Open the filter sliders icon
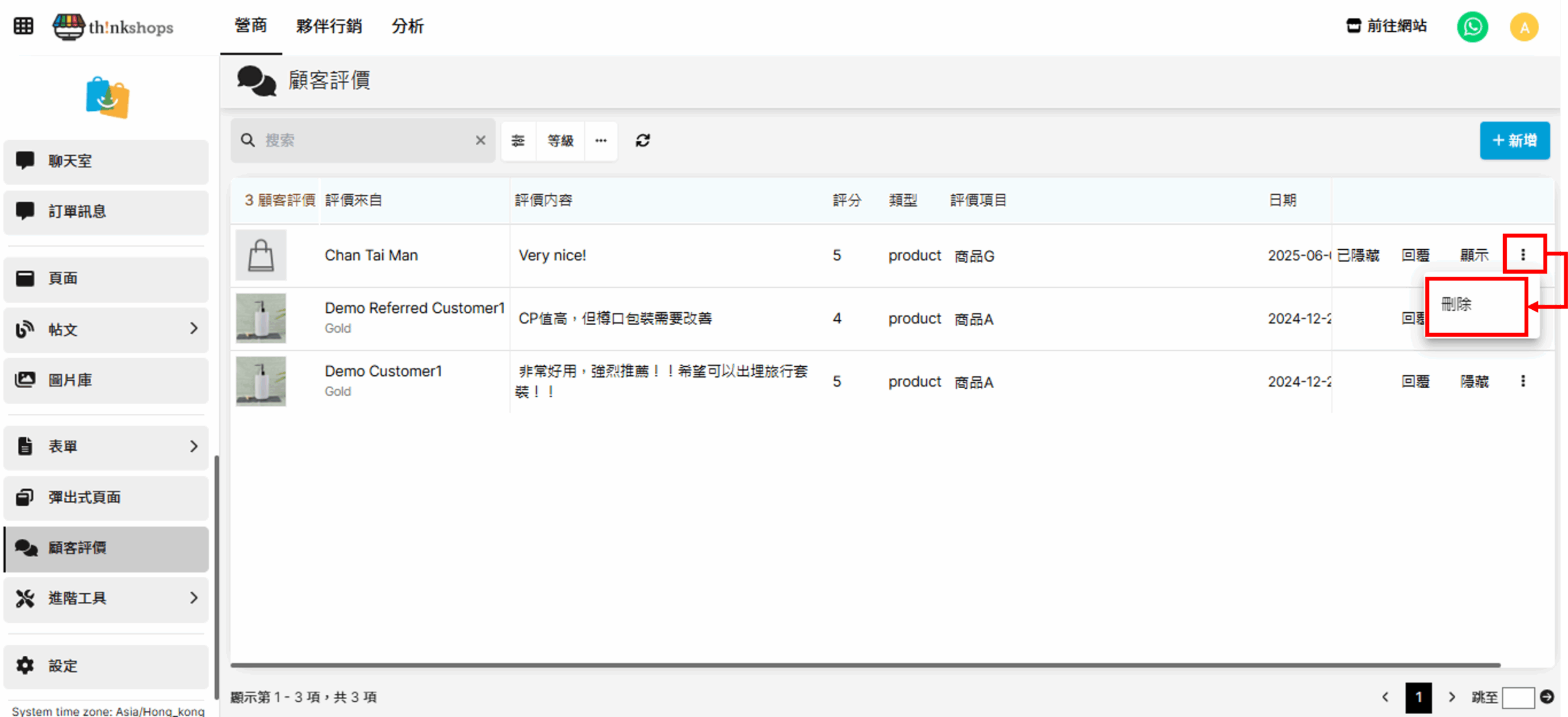This screenshot has width=1568, height=717. tap(518, 141)
